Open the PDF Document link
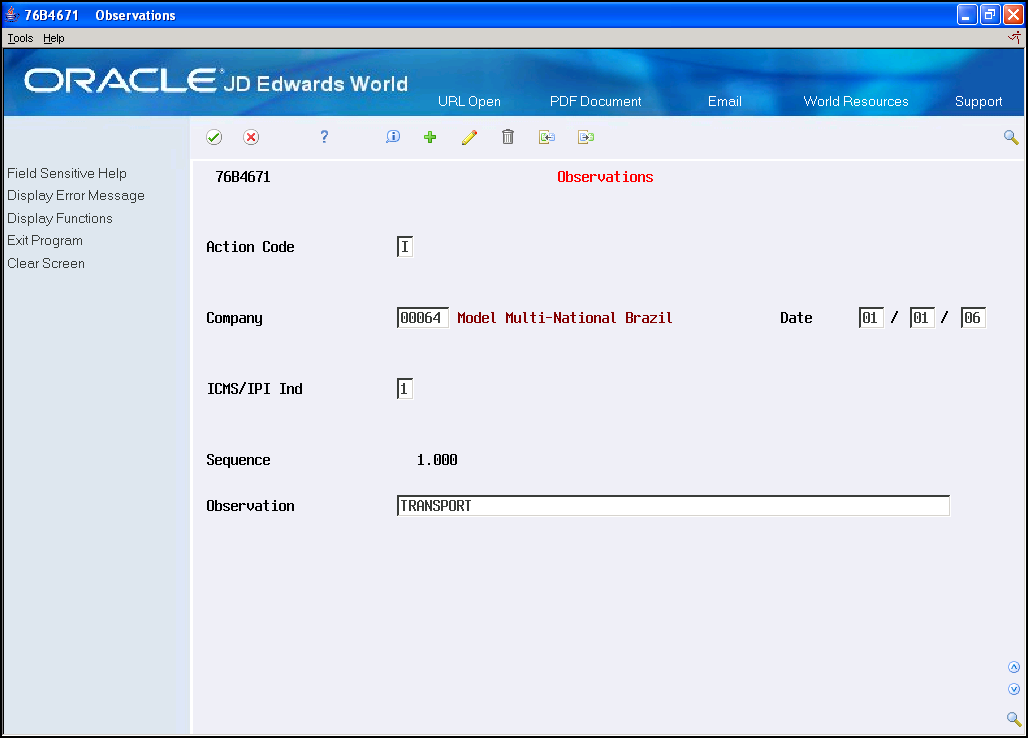1028x738 pixels. [595, 101]
